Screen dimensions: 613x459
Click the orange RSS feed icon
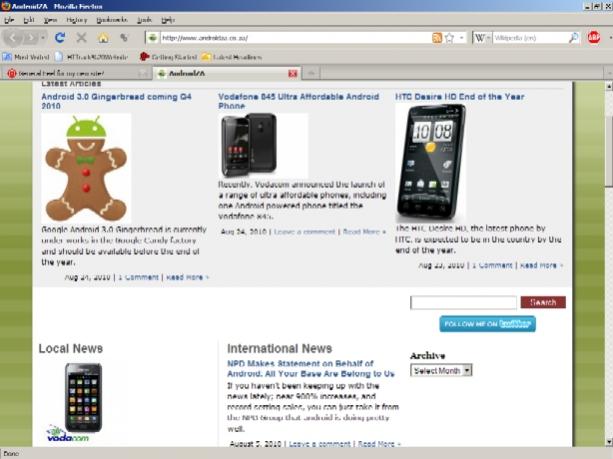click(437, 38)
